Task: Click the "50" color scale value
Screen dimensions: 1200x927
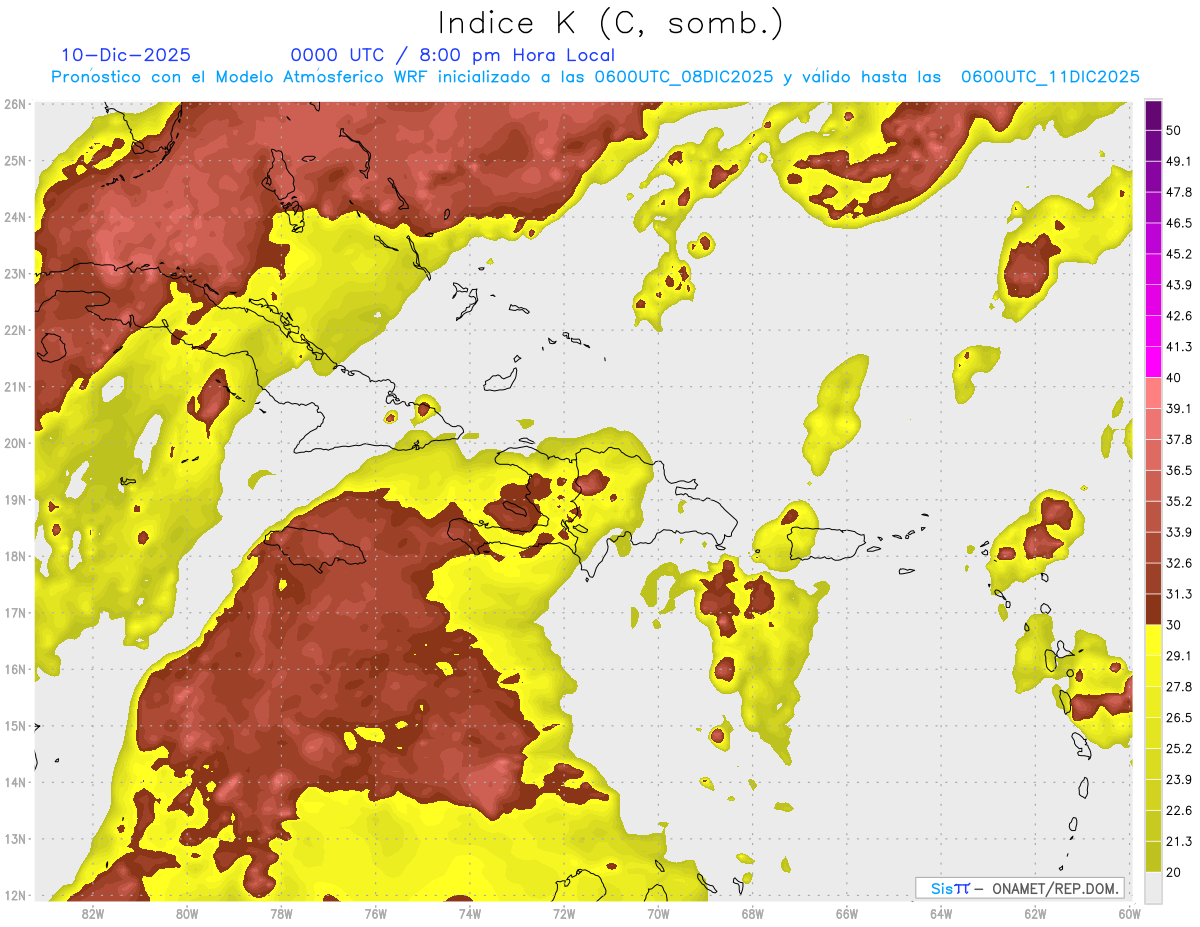Action: (x=1174, y=130)
